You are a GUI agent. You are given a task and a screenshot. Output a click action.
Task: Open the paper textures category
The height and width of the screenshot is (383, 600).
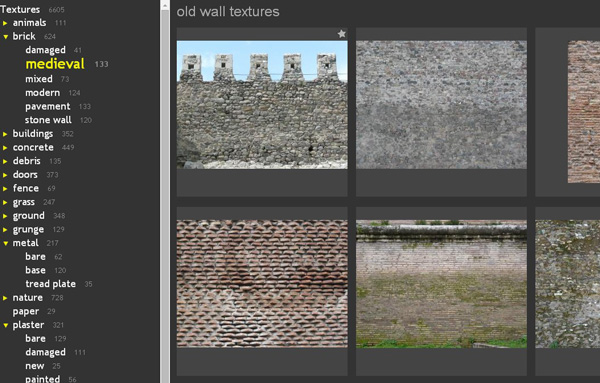point(26,311)
